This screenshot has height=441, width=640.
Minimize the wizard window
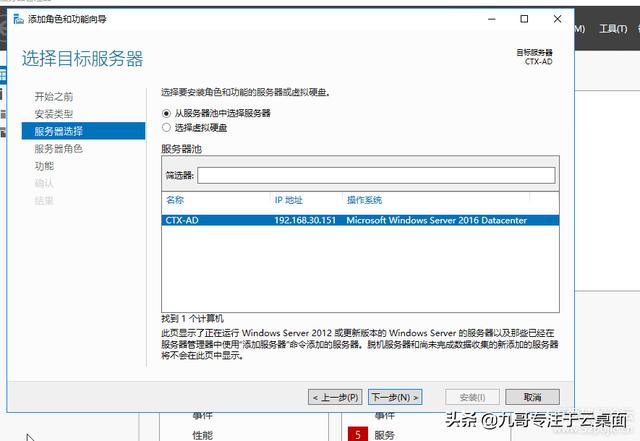[x=491, y=19]
